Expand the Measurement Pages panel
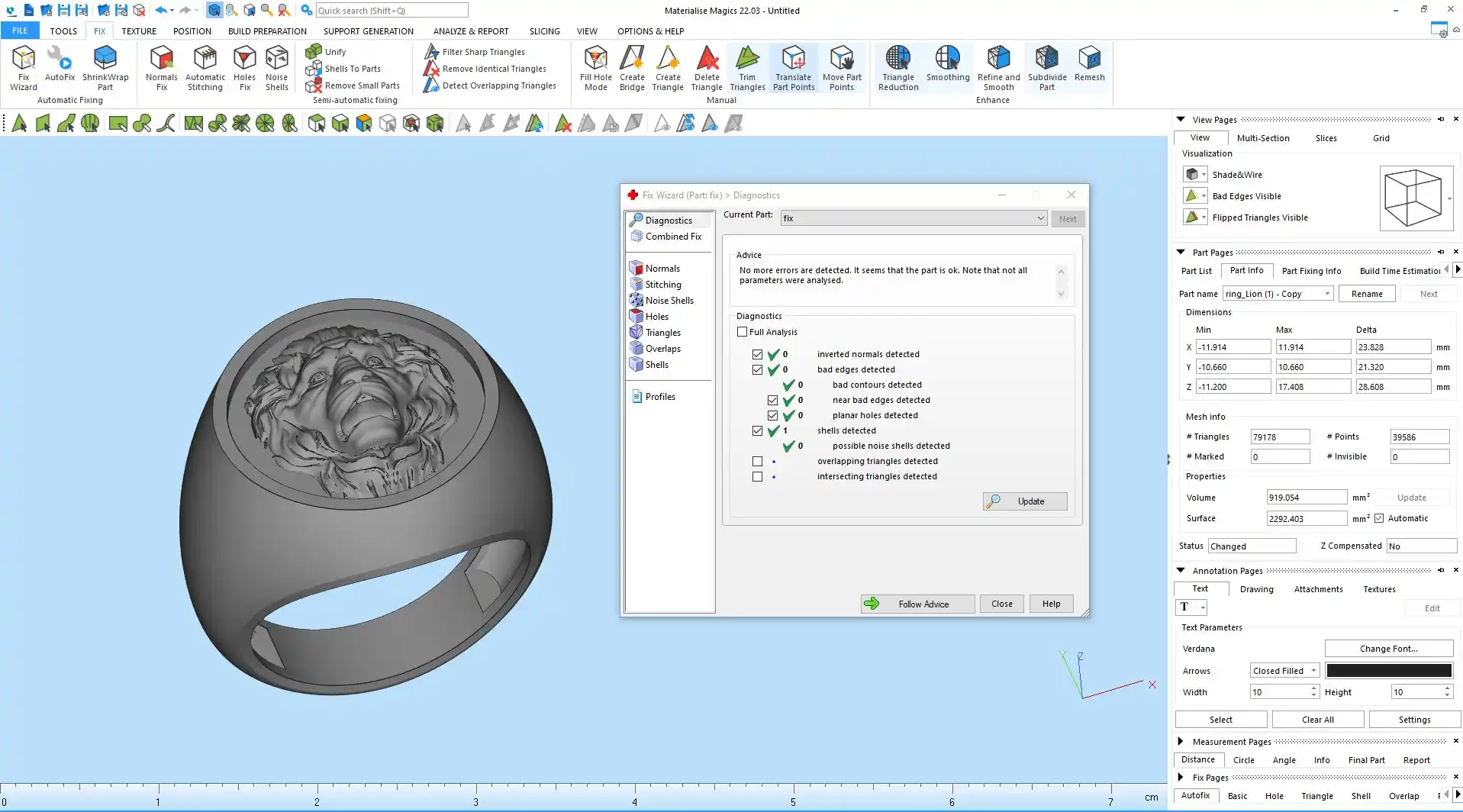Screen dimensions: 1463x812 click(1181, 741)
